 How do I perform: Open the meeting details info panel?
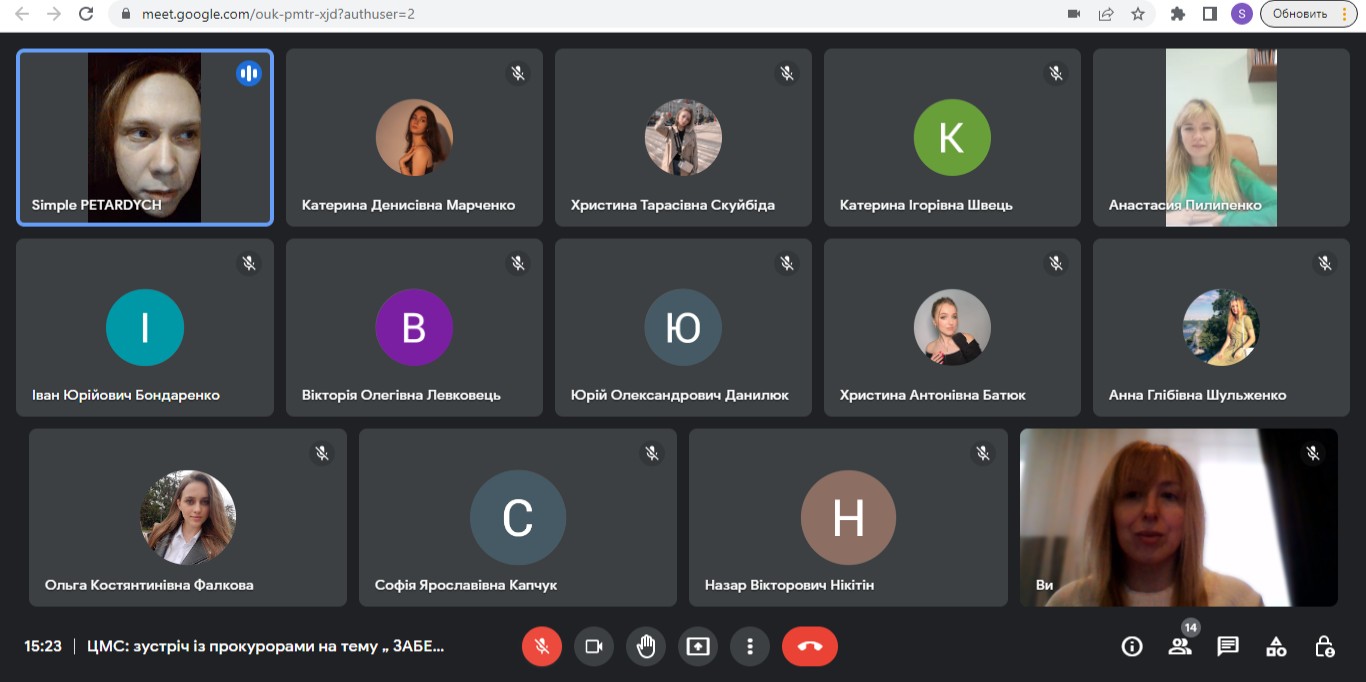click(x=1132, y=646)
